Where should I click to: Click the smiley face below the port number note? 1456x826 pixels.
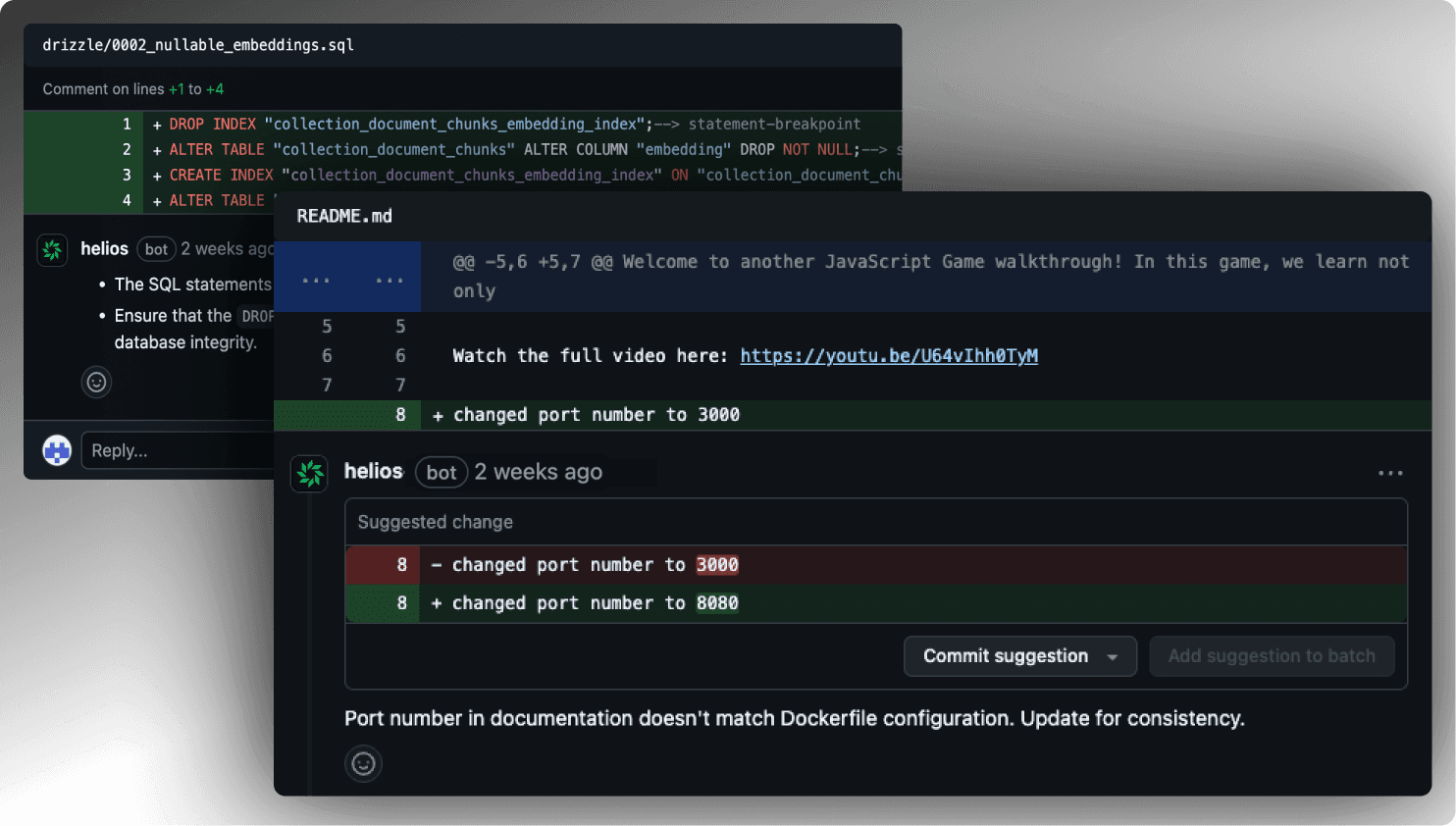363,763
